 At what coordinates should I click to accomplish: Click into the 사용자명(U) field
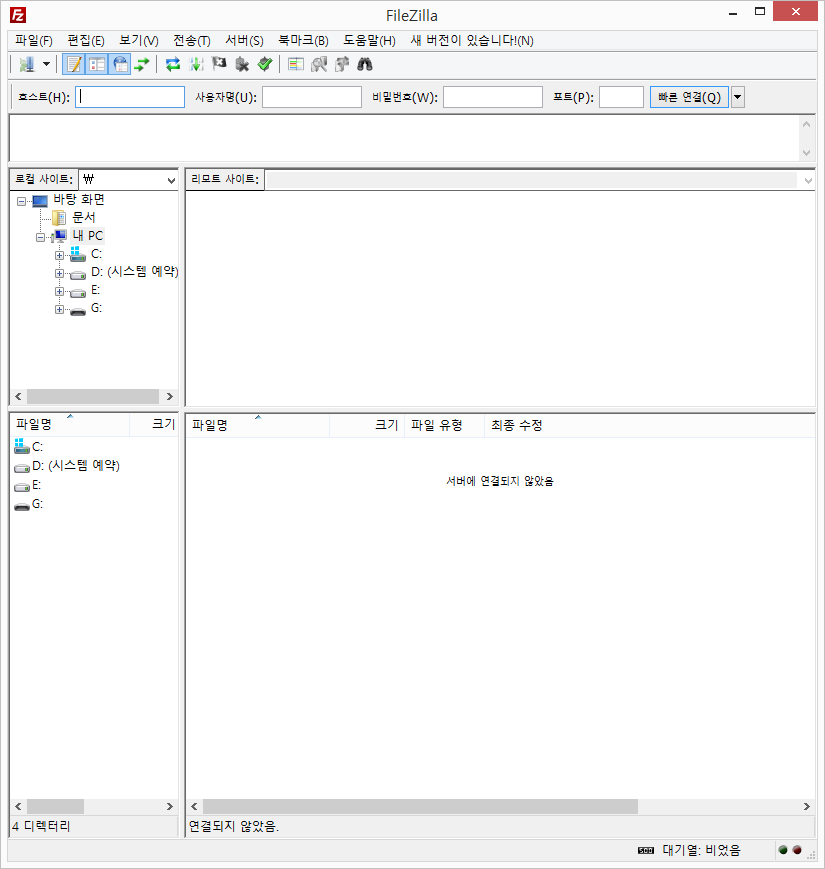(x=312, y=97)
